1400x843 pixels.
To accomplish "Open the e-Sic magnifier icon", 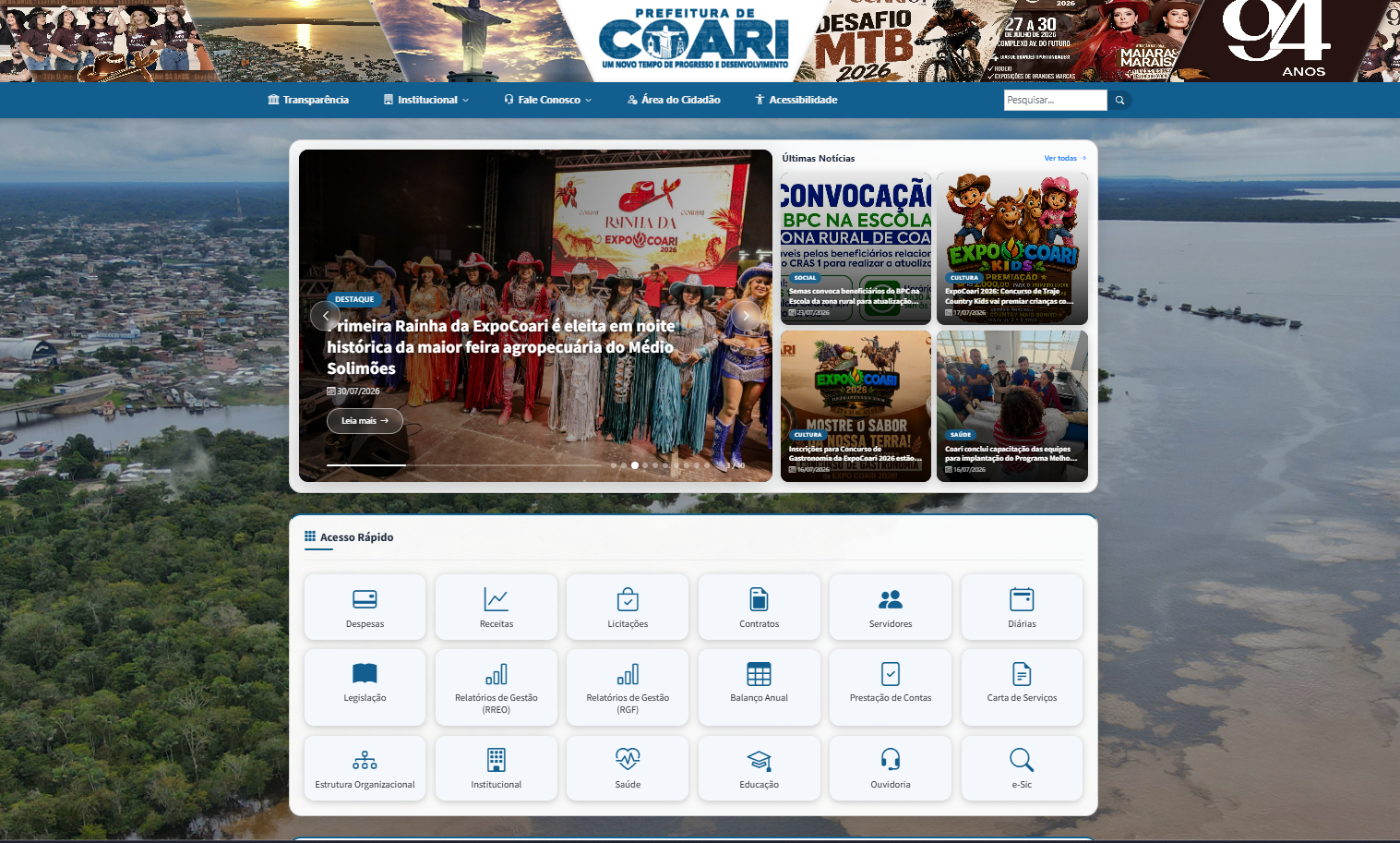I will tap(1022, 760).
